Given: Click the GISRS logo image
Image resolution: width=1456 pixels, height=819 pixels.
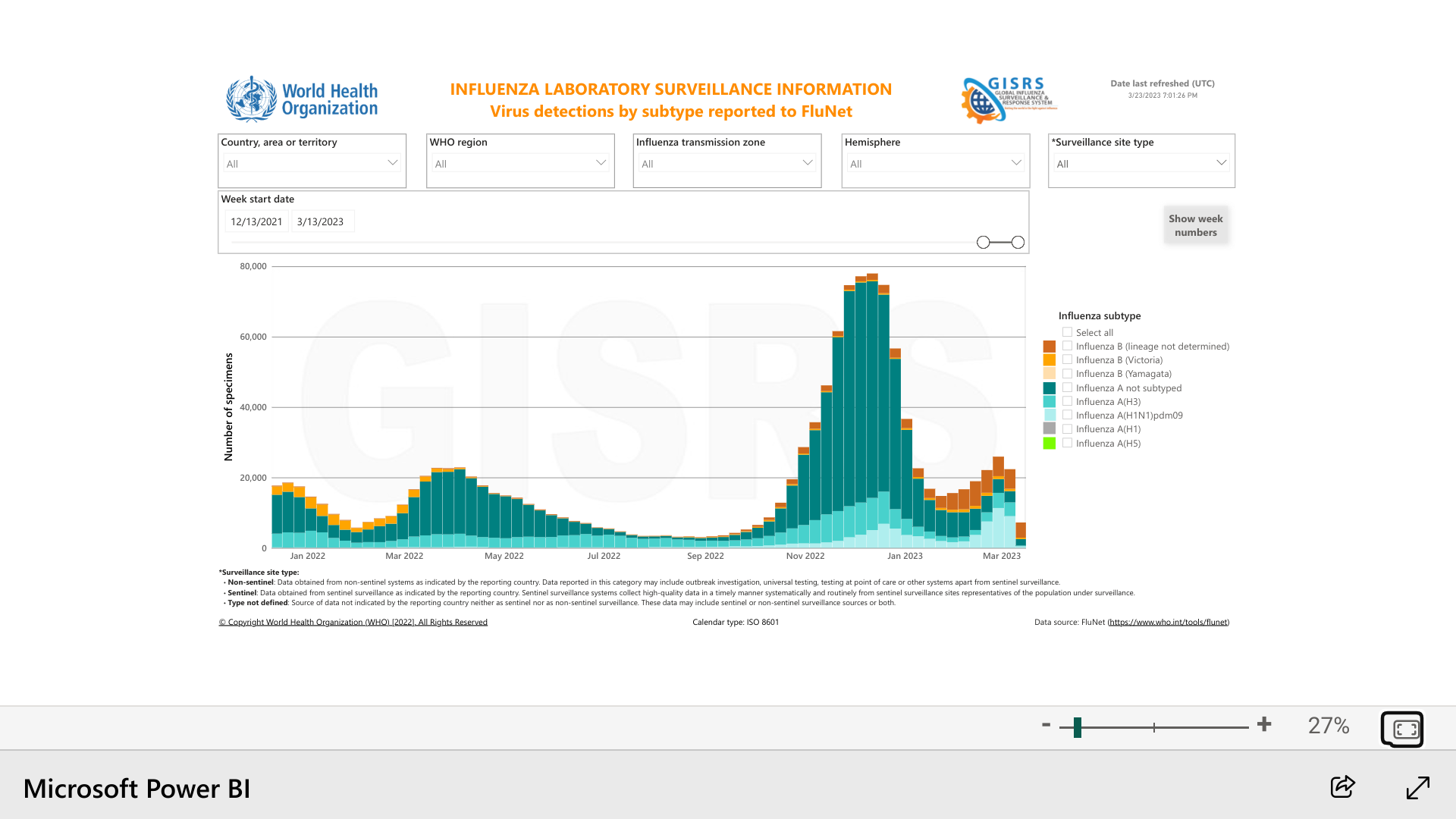Looking at the screenshot, I should (x=1009, y=99).
